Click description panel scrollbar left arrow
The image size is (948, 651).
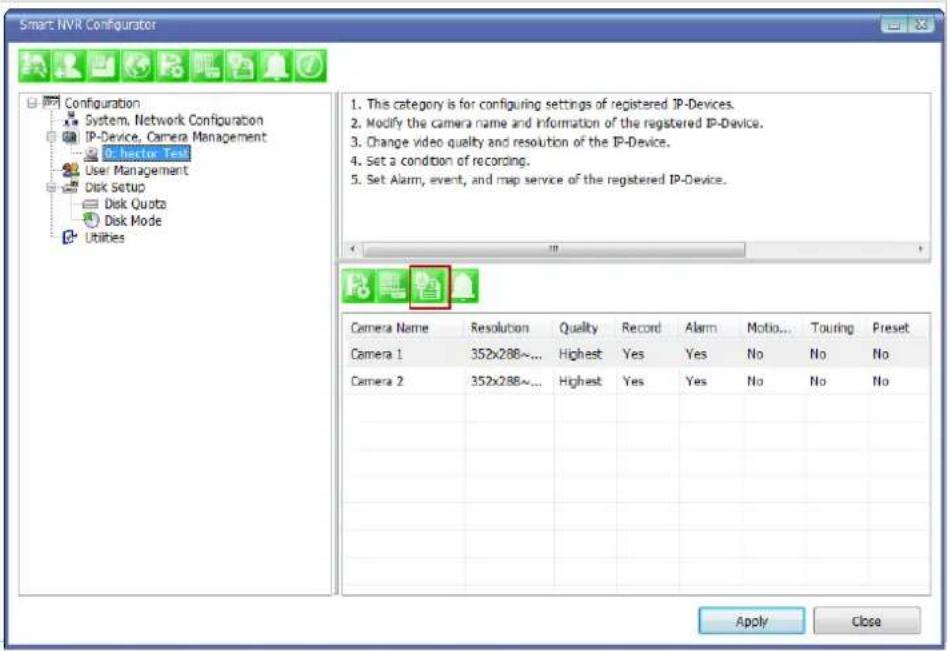click(x=353, y=249)
